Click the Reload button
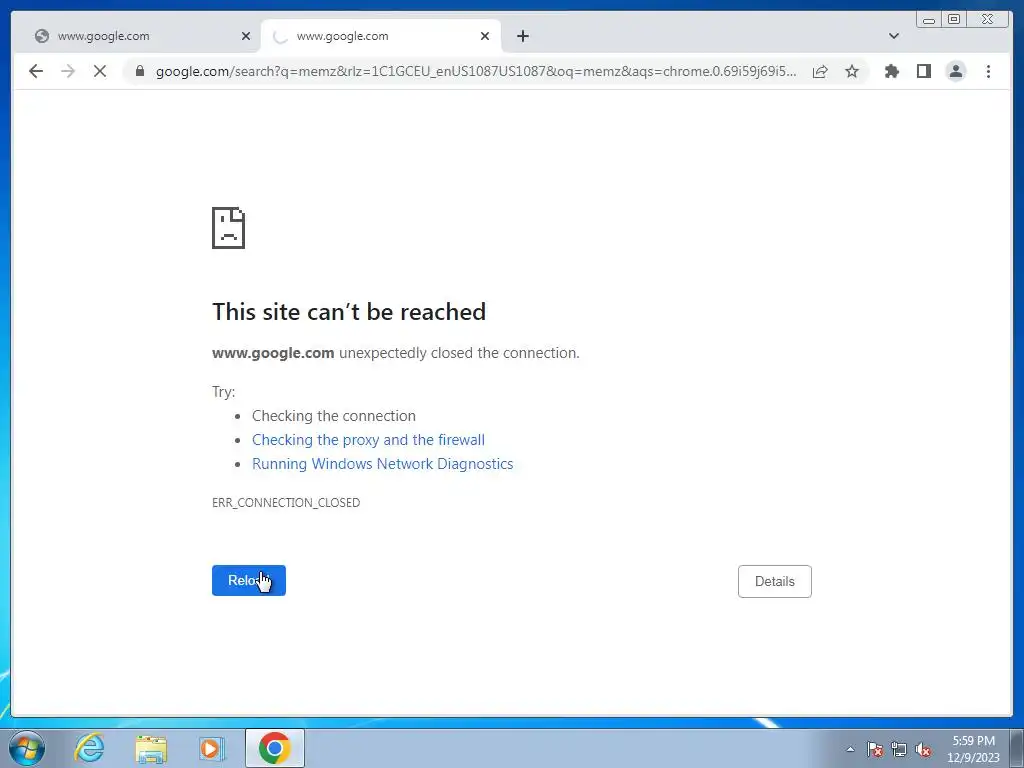 249,581
